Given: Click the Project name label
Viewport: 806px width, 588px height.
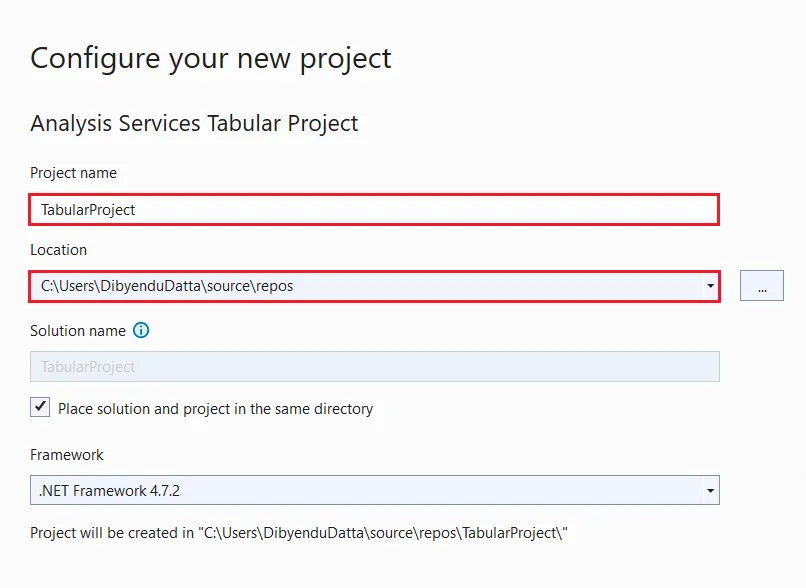Looking at the screenshot, I should point(73,173).
